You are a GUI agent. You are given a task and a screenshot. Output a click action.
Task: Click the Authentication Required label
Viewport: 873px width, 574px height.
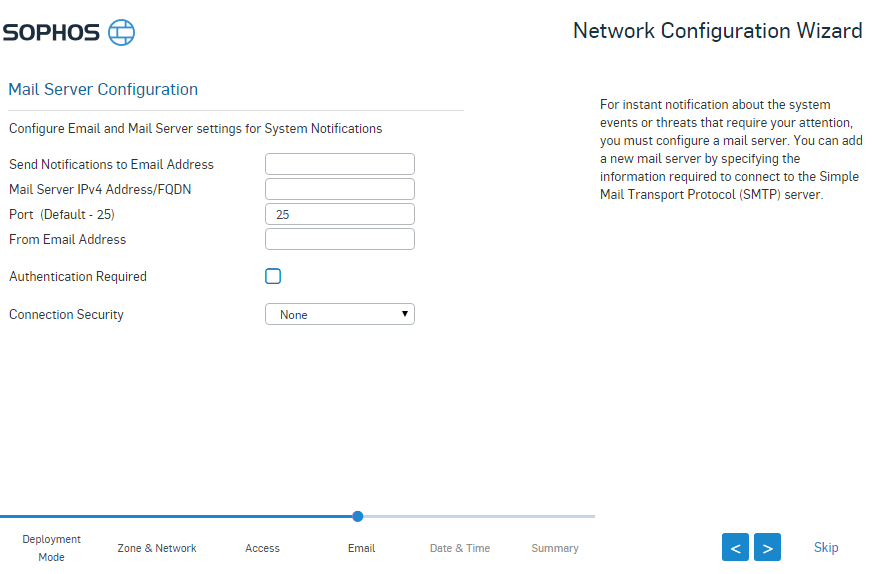click(78, 276)
